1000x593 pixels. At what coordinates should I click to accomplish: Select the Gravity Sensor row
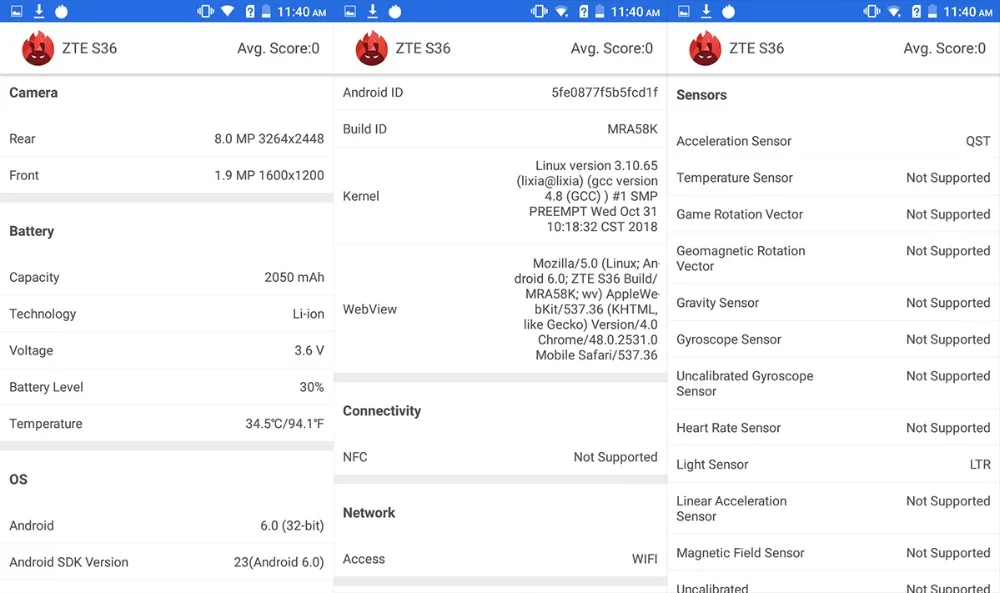[x=834, y=303]
